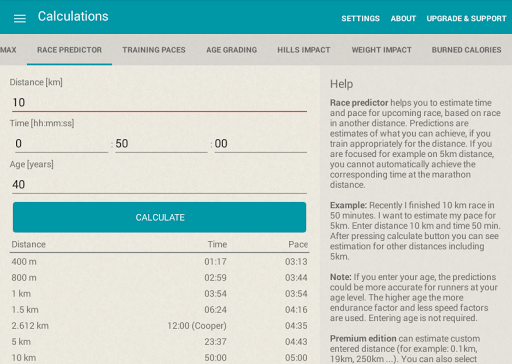Select the partially visible MAX tab

click(x=9, y=50)
